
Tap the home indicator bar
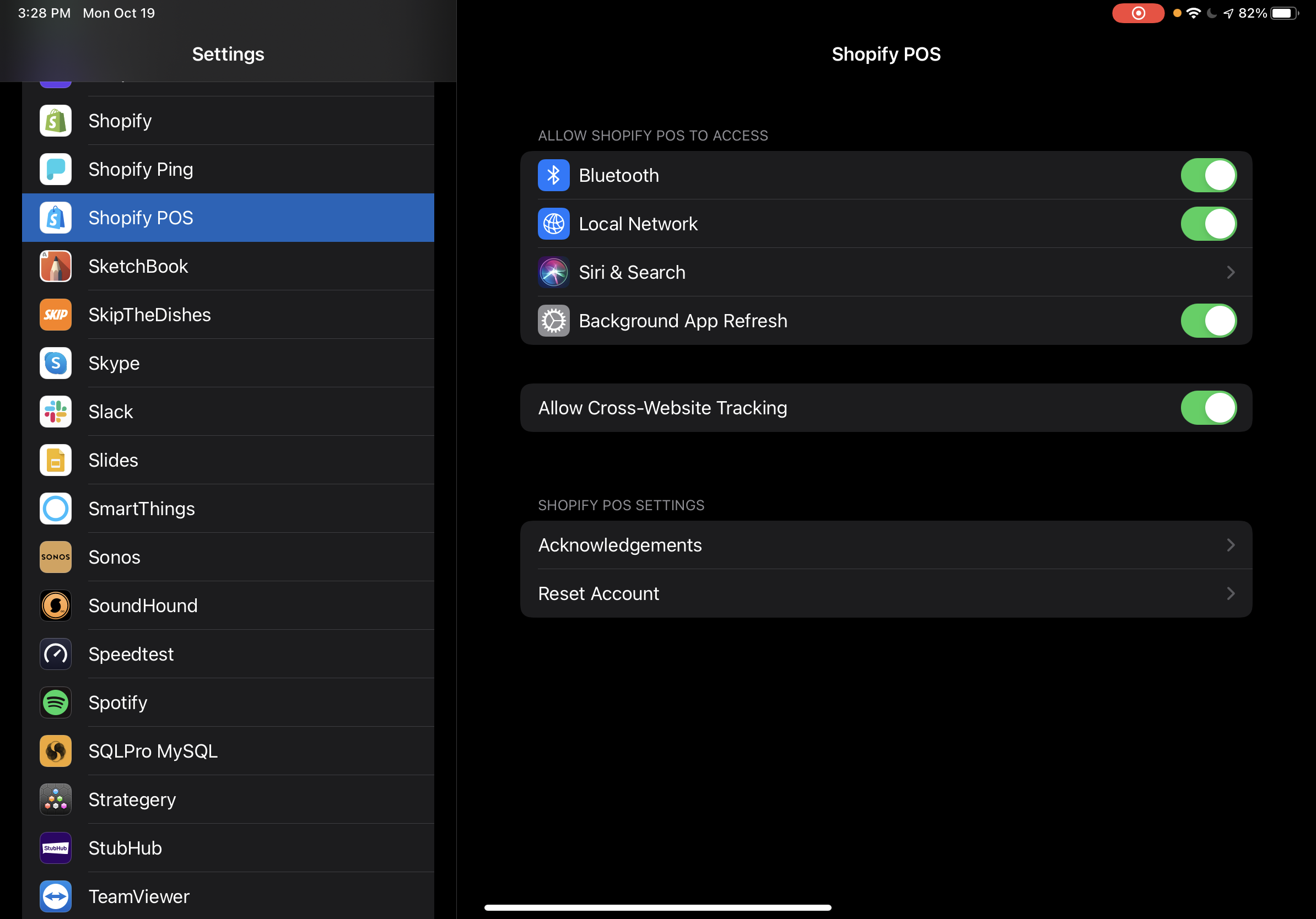click(x=657, y=907)
